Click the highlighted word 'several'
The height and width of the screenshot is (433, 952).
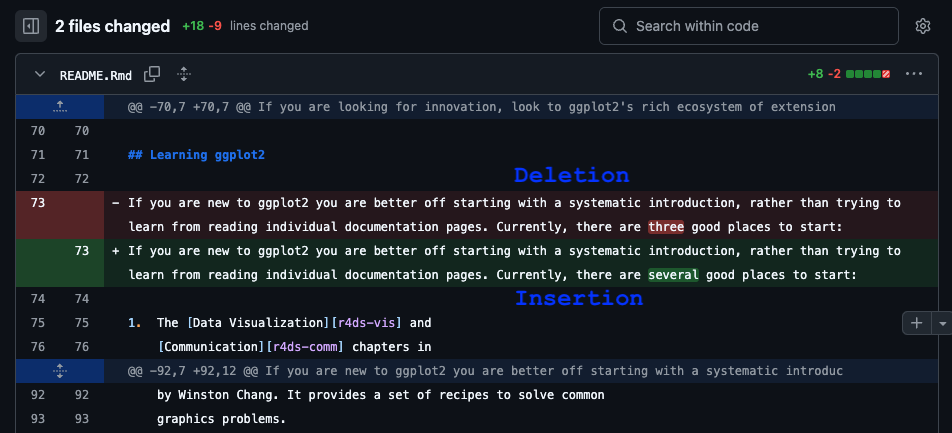coord(673,275)
